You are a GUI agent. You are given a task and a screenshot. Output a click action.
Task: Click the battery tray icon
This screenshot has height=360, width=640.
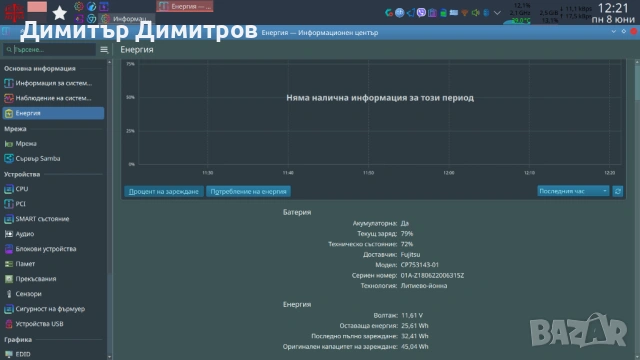[x=443, y=13]
